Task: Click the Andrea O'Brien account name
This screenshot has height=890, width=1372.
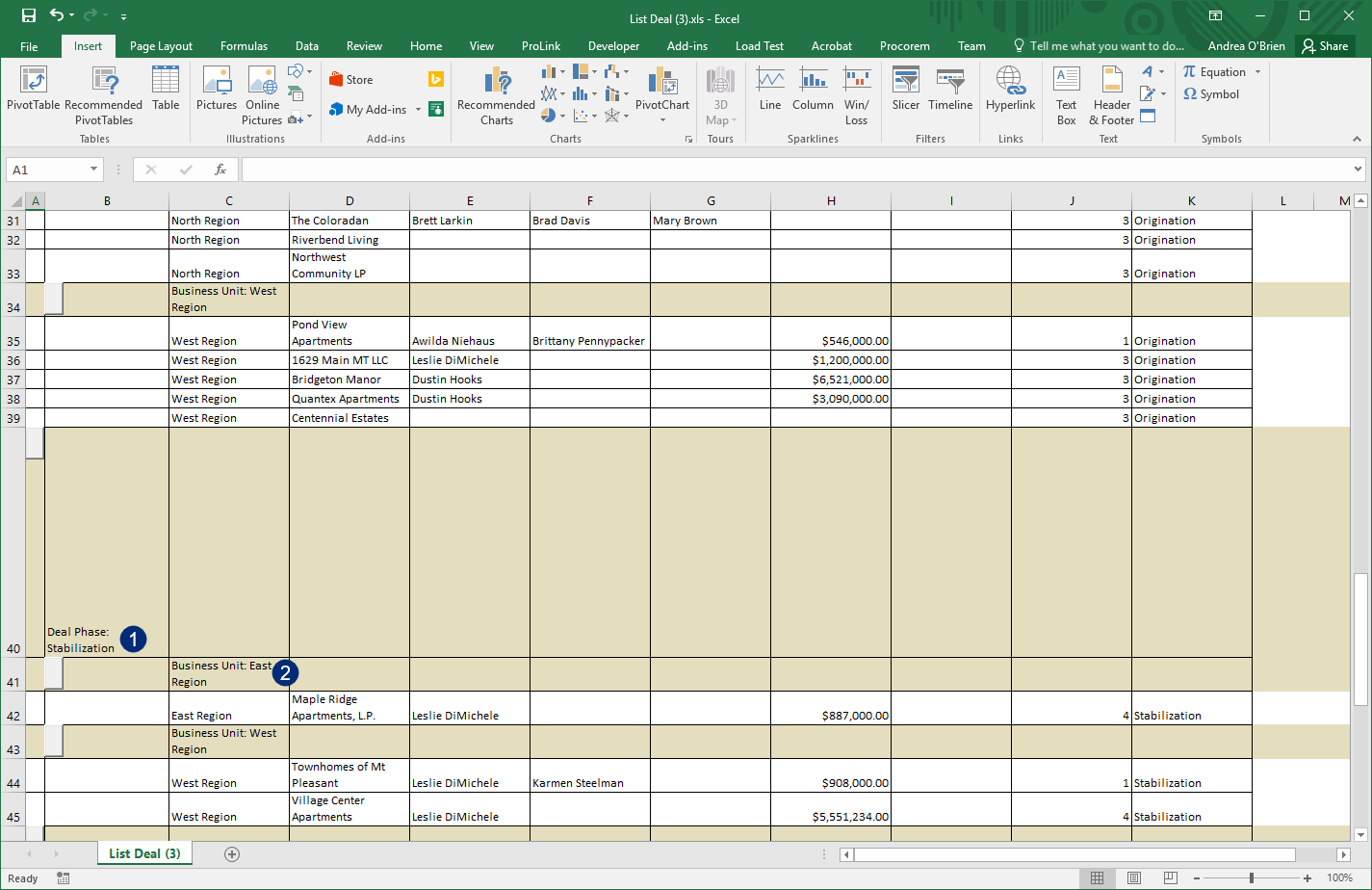Action: (1246, 46)
